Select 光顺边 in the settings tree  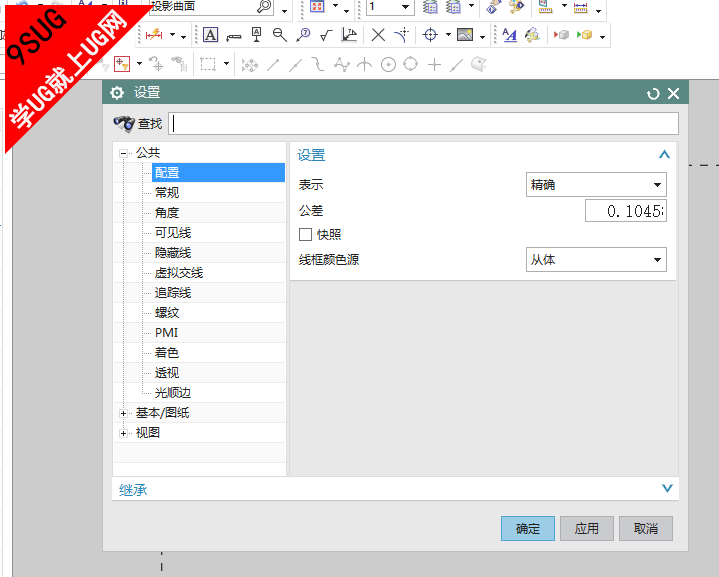click(173, 393)
